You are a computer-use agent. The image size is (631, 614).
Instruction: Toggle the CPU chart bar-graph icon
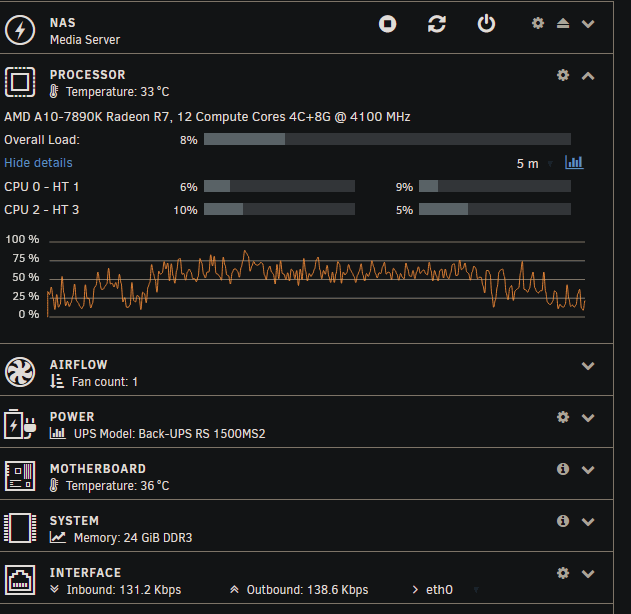[574, 162]
